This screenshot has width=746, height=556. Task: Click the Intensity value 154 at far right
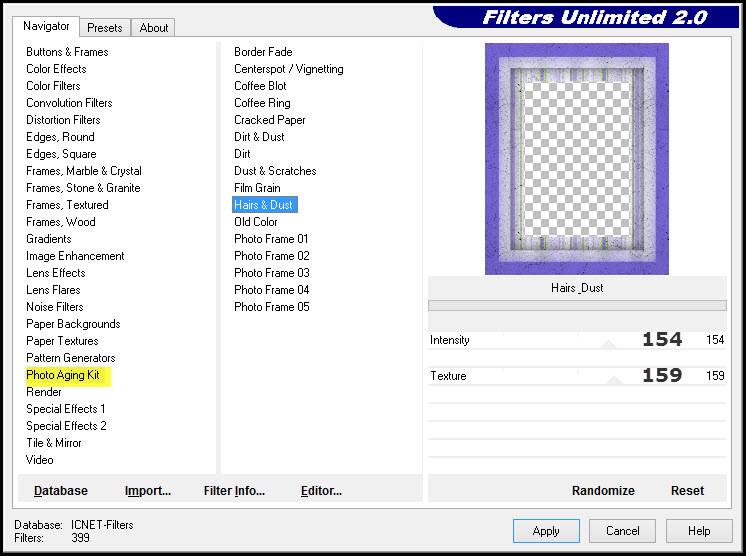(x=715, y=340)
